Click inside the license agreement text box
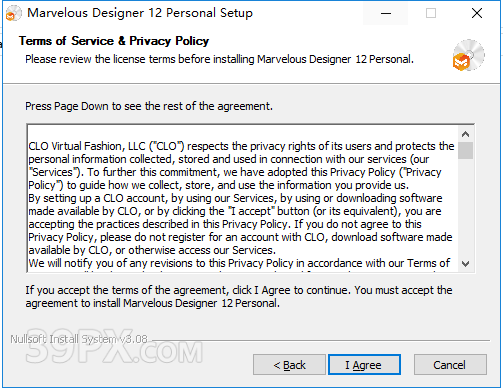The height and width of the screenshot is (390, 503). pos(243,199)
